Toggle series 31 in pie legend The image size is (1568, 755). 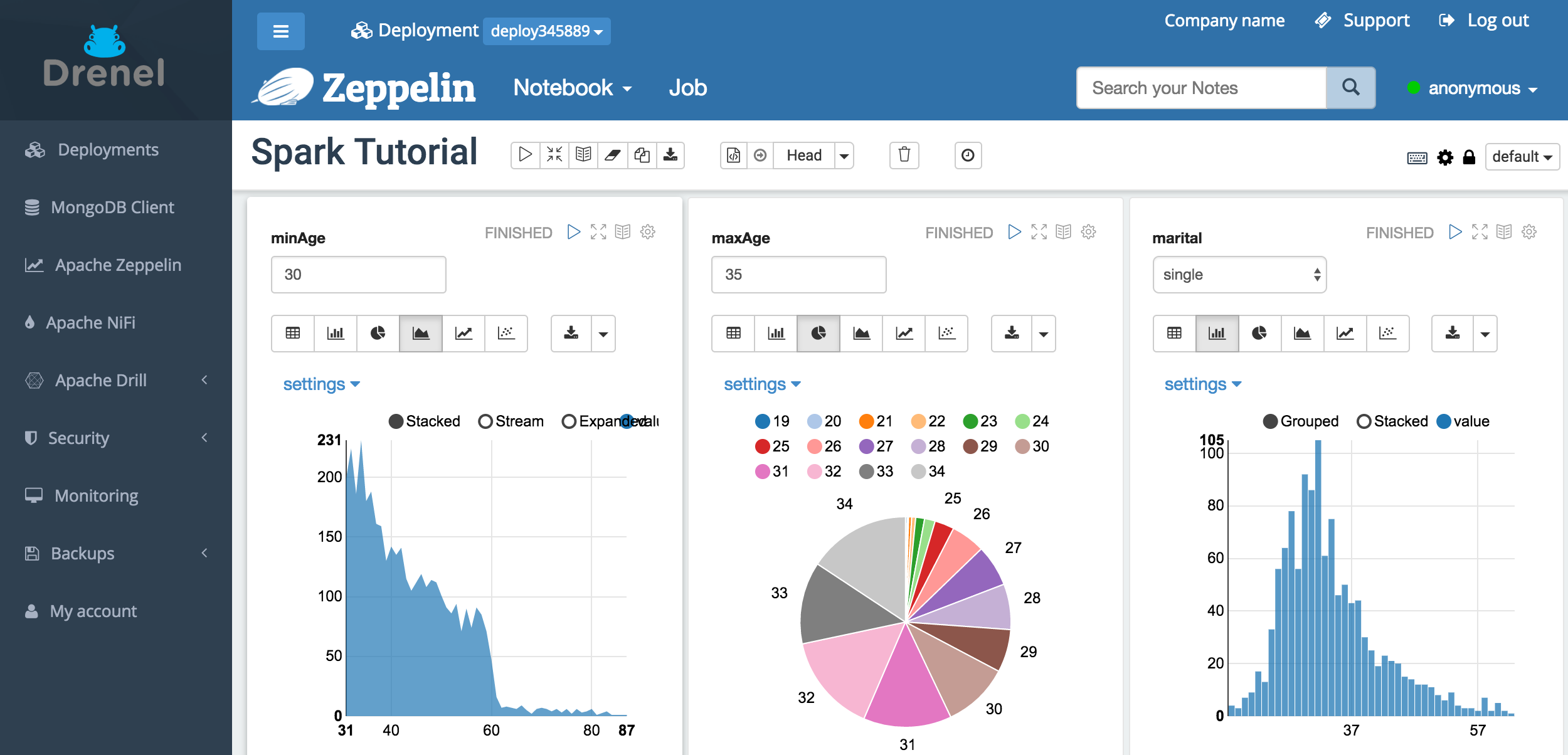tap(773, 472)
